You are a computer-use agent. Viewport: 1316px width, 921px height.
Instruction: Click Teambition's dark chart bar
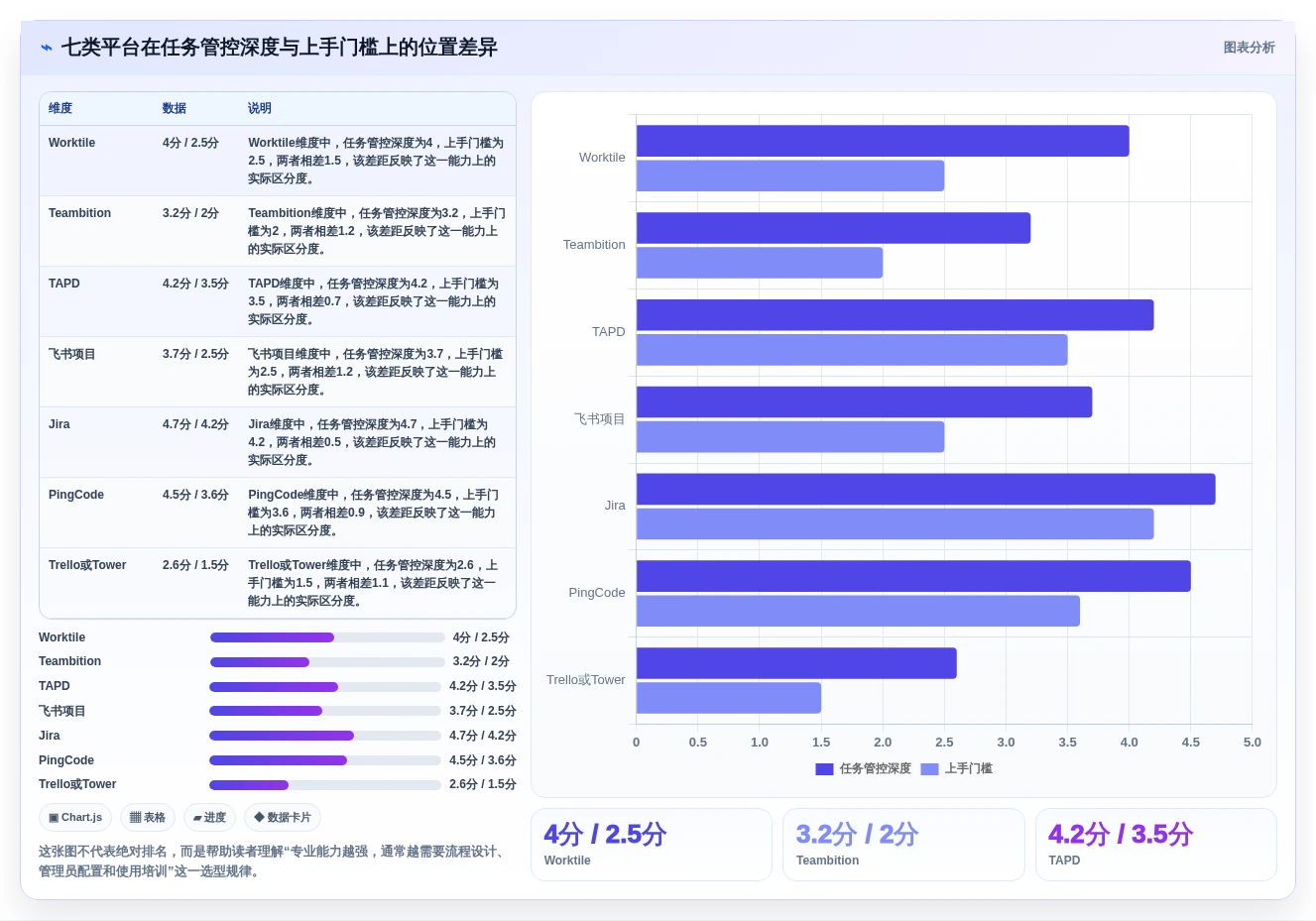pyautogui.click(x=833, y=228)
